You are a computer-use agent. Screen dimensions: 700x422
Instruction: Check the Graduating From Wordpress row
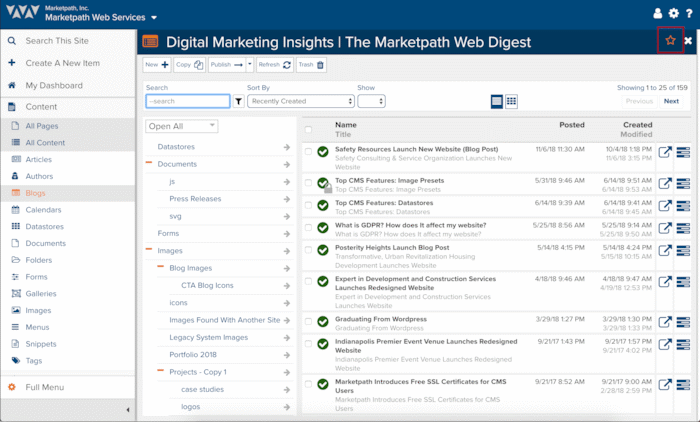click(308, 321)
